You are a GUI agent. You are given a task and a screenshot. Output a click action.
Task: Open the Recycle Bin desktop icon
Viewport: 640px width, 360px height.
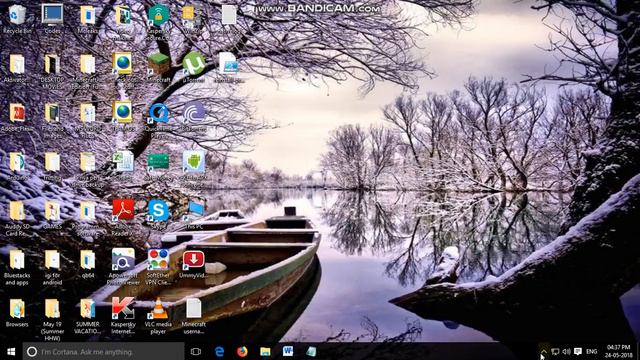17,18
